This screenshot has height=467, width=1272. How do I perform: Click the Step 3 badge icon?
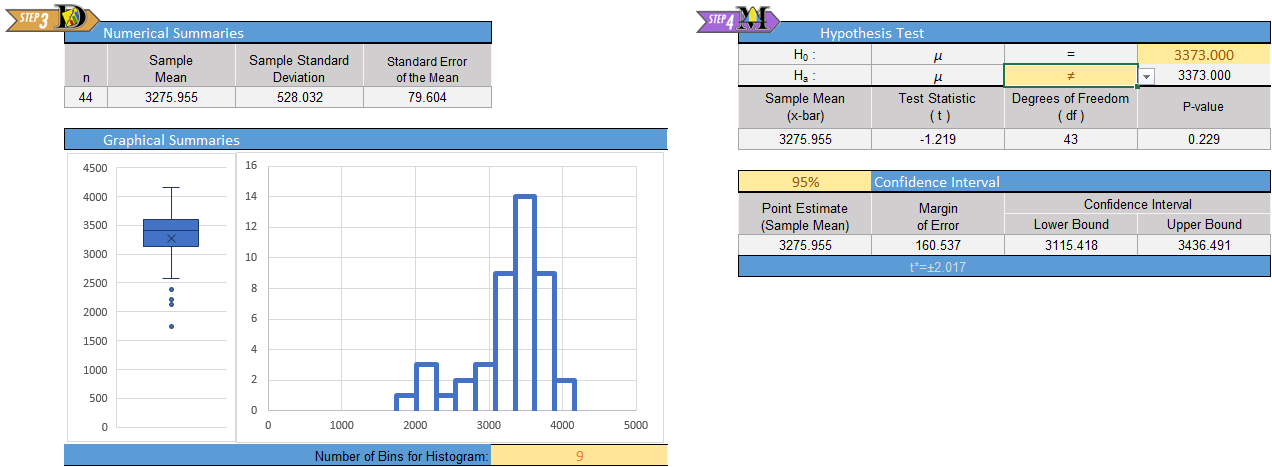coord(50,19)
